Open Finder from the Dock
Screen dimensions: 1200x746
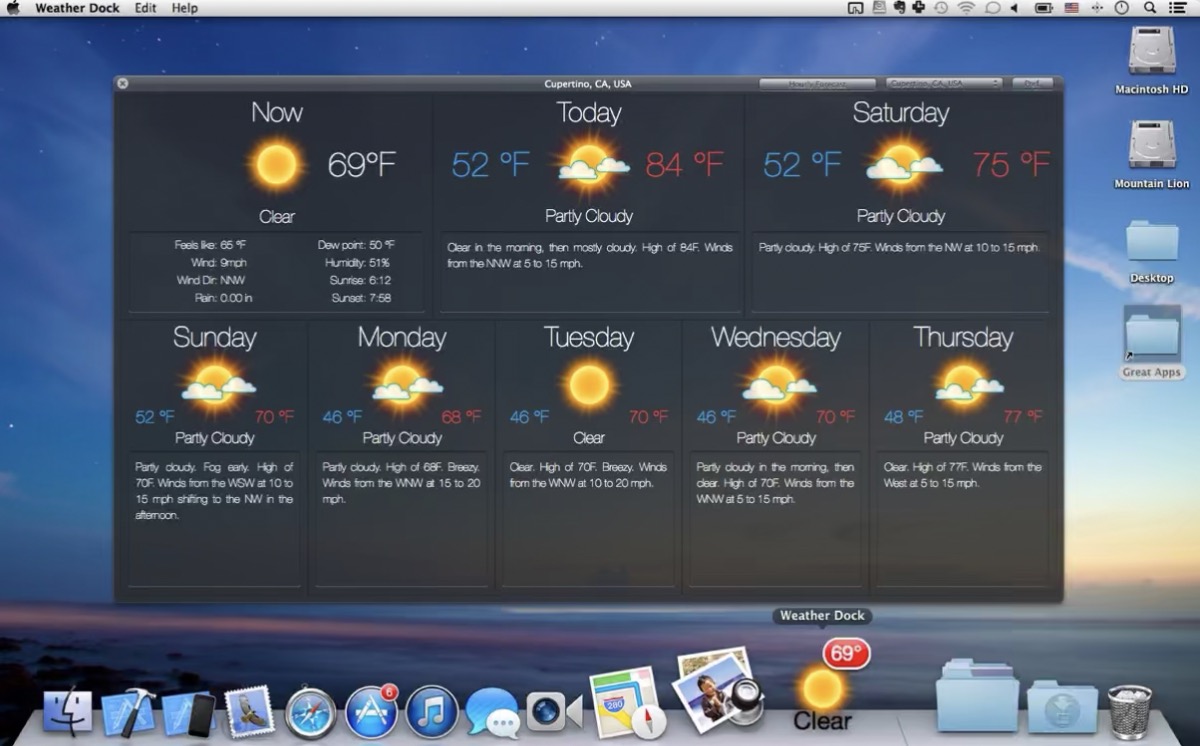click(67, 712)
